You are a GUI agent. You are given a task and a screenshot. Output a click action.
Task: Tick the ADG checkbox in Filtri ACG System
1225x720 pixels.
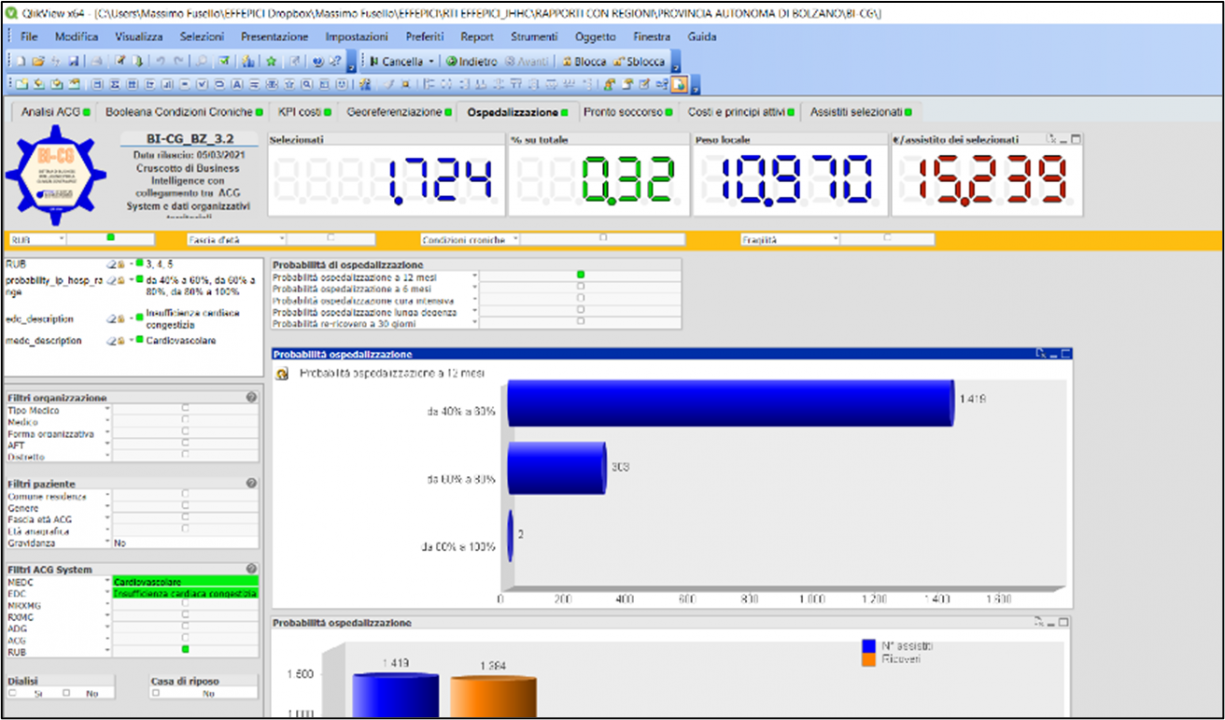[185, 628]
